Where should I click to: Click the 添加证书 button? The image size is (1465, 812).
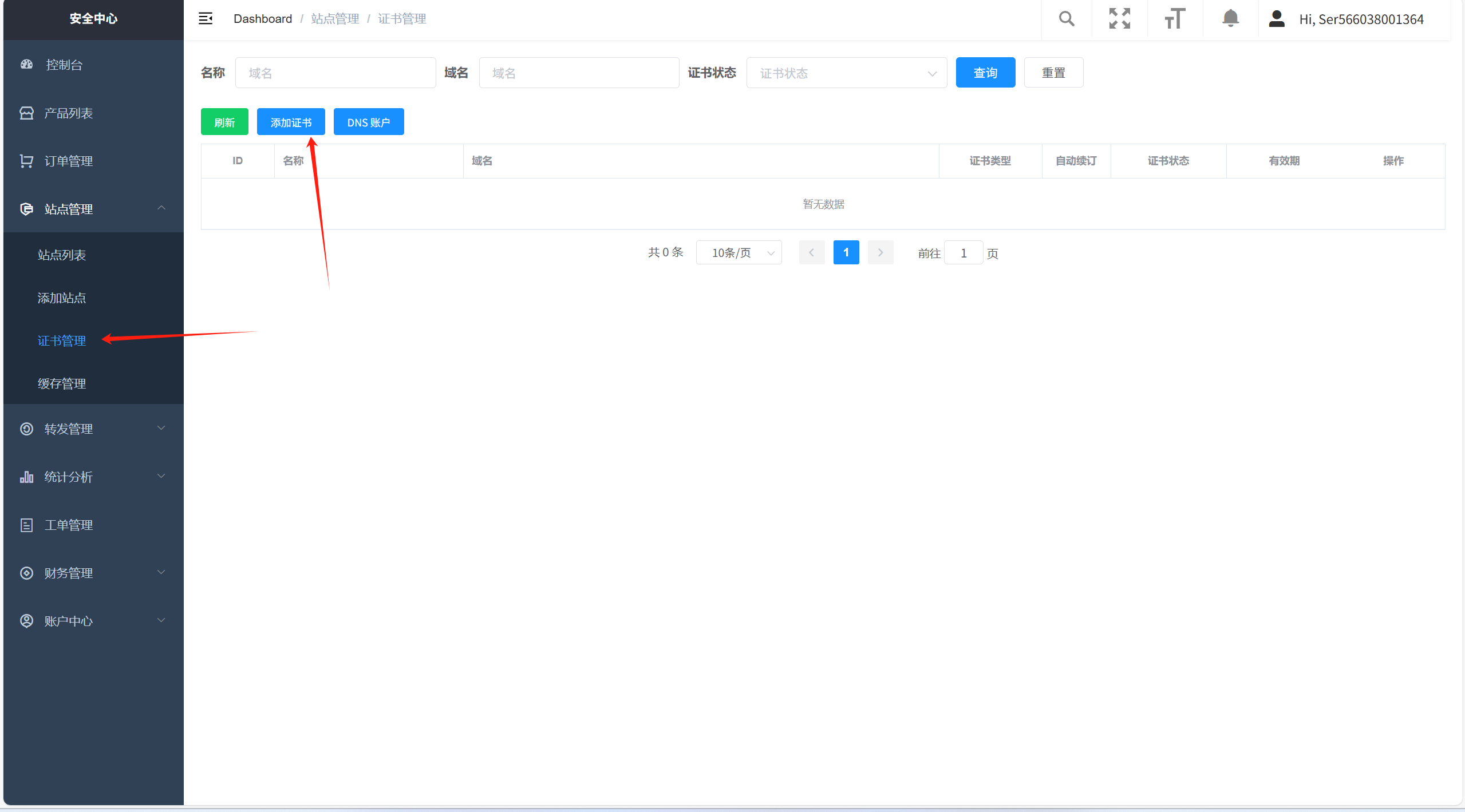click(x=291, y=122)
